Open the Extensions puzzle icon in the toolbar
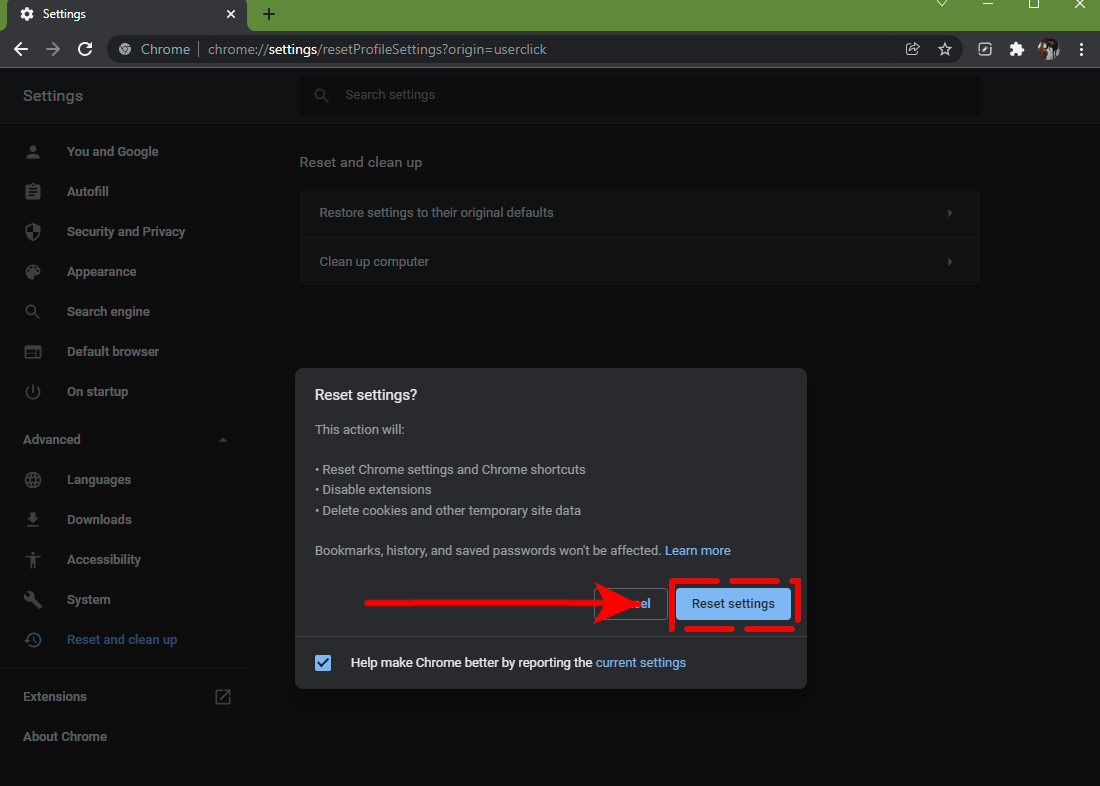Image resolution: width=1100 pixels, height=786 pixels. (1017, 48)
